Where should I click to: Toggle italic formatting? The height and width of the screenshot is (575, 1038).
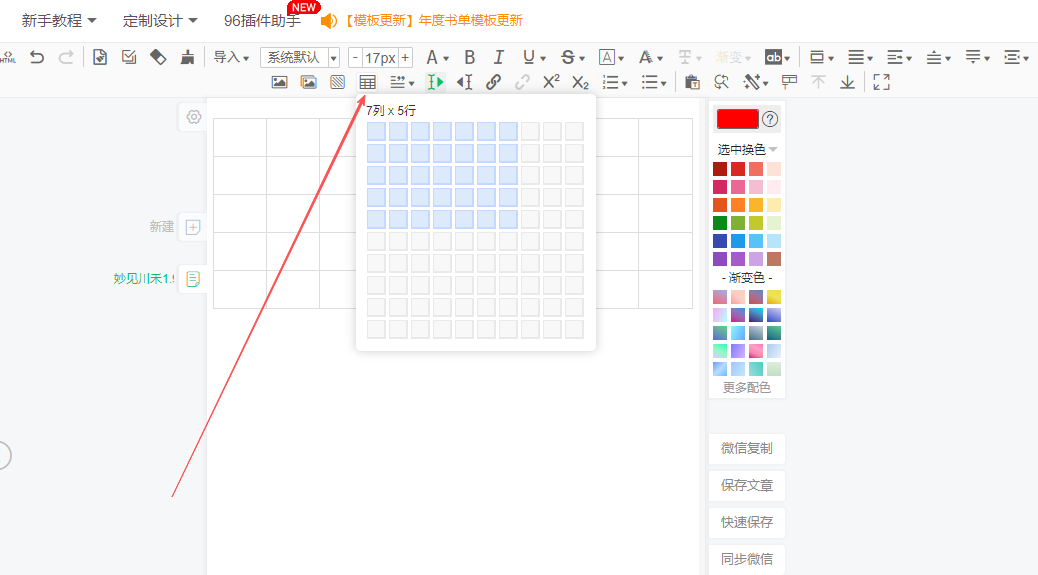tap(499, 57)
